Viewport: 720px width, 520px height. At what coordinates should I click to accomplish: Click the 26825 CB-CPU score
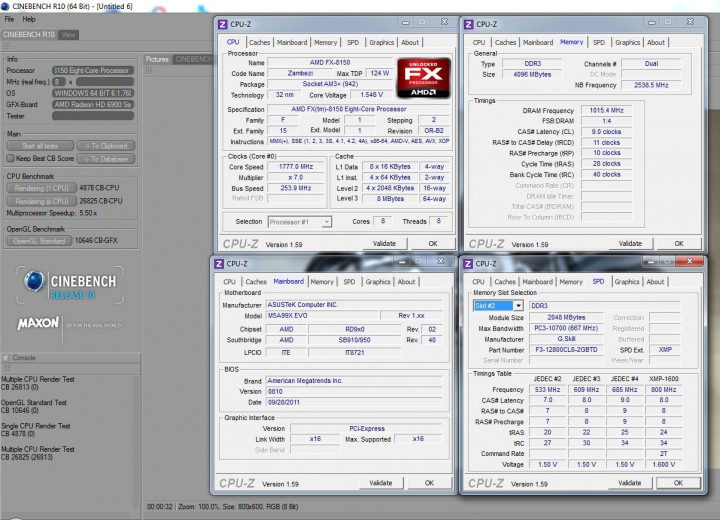101,201
